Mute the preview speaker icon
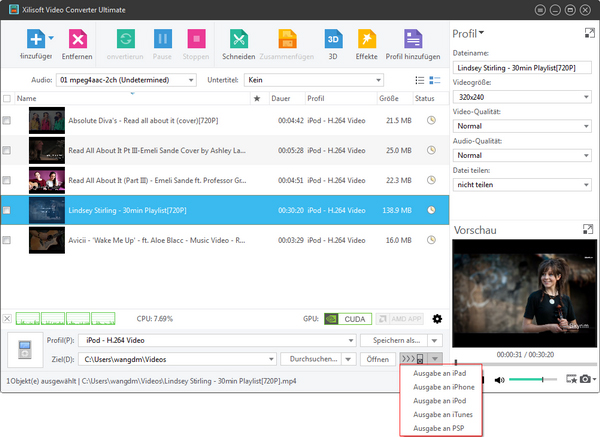 pos(499,380)
